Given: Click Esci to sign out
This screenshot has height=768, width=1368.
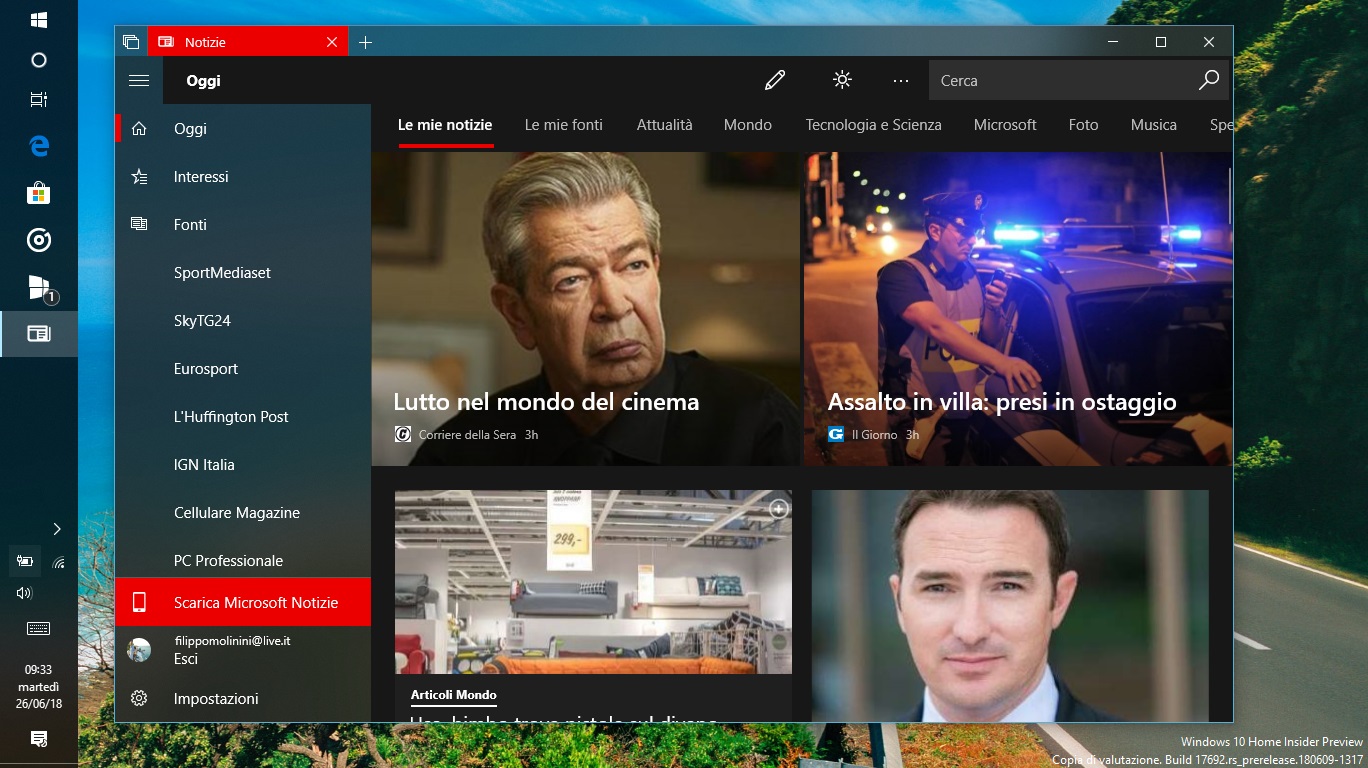Looking at the screenshot, I should pyautogui.click(x=186, y=659).
